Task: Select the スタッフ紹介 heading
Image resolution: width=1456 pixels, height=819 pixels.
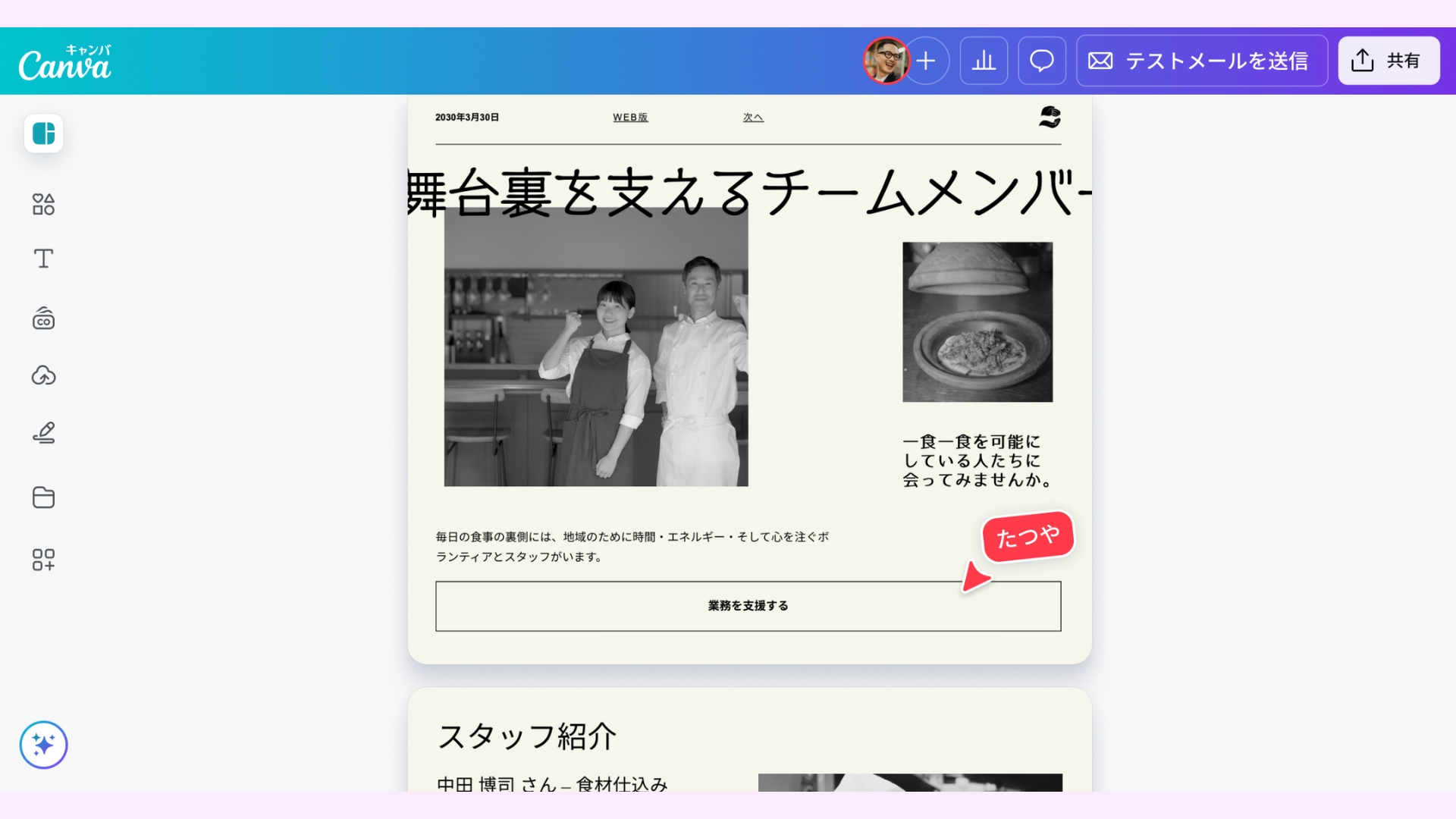Action: coord(527,736)
